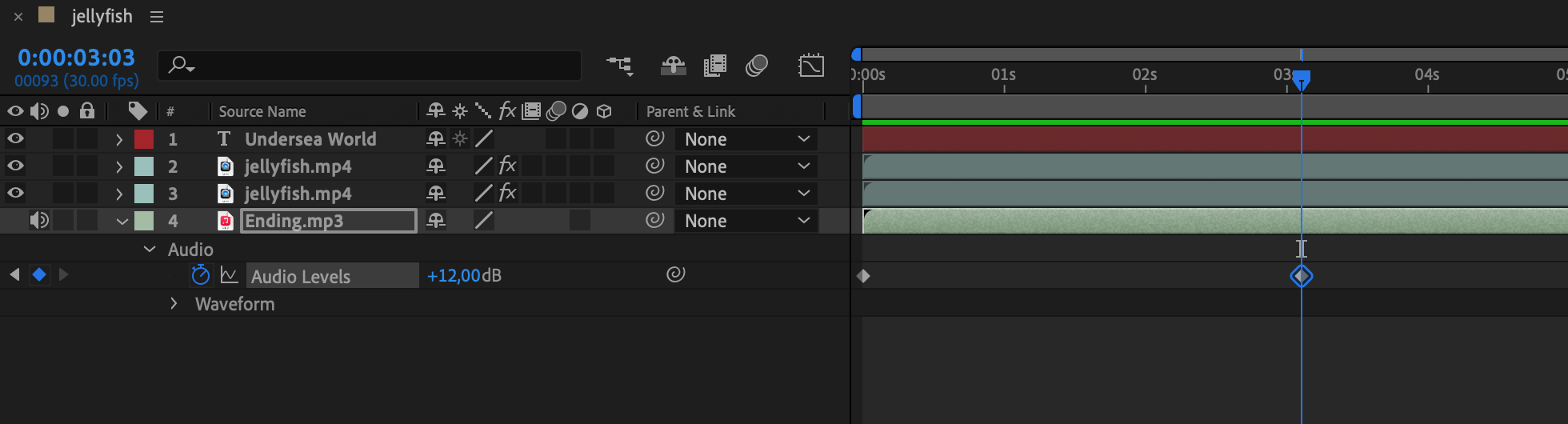Toggle the Audio Levels keyframe diamond
This screenshot has width=1568, height=424.
38,275
